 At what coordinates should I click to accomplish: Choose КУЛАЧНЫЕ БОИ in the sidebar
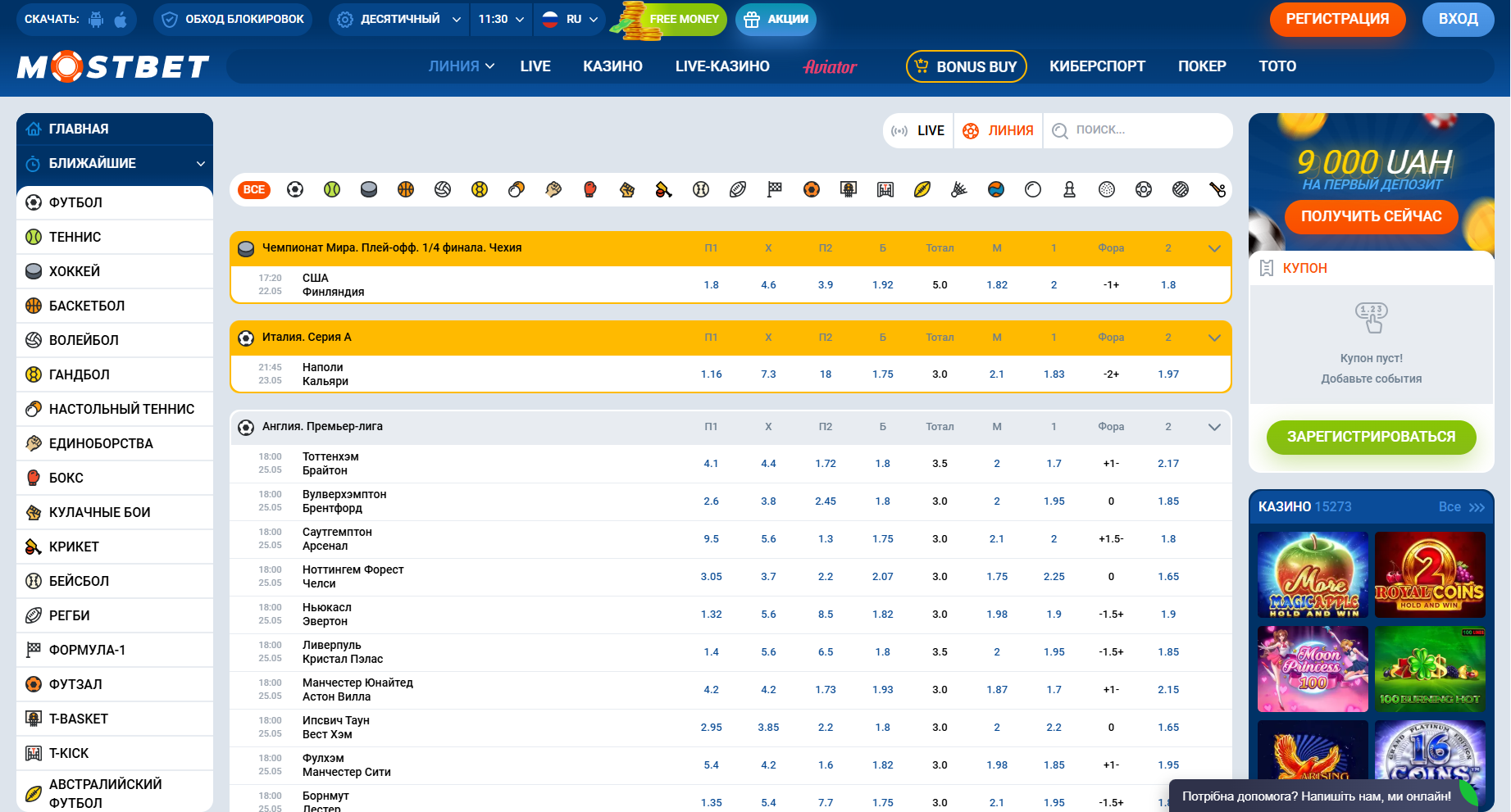click(115, 512)
